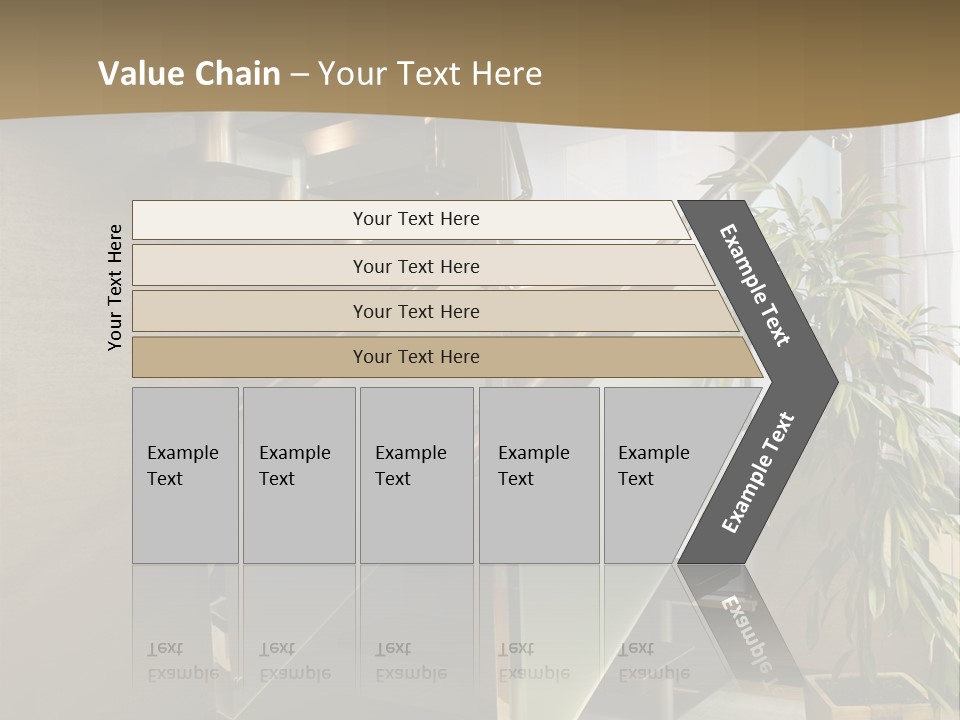Click the lower arm of the dark chevron

(x=757, y=474)
